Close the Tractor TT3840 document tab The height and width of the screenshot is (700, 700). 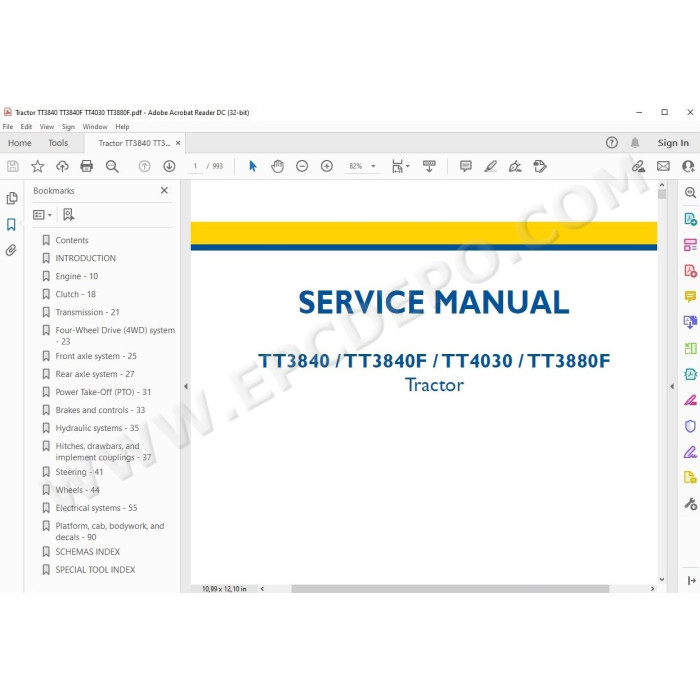tap(178, 143)
